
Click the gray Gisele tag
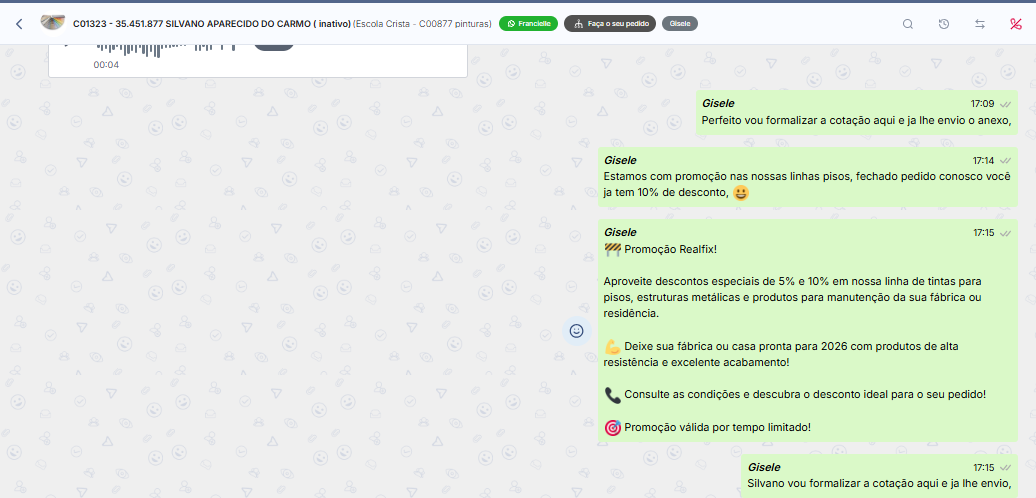point(680,24)
